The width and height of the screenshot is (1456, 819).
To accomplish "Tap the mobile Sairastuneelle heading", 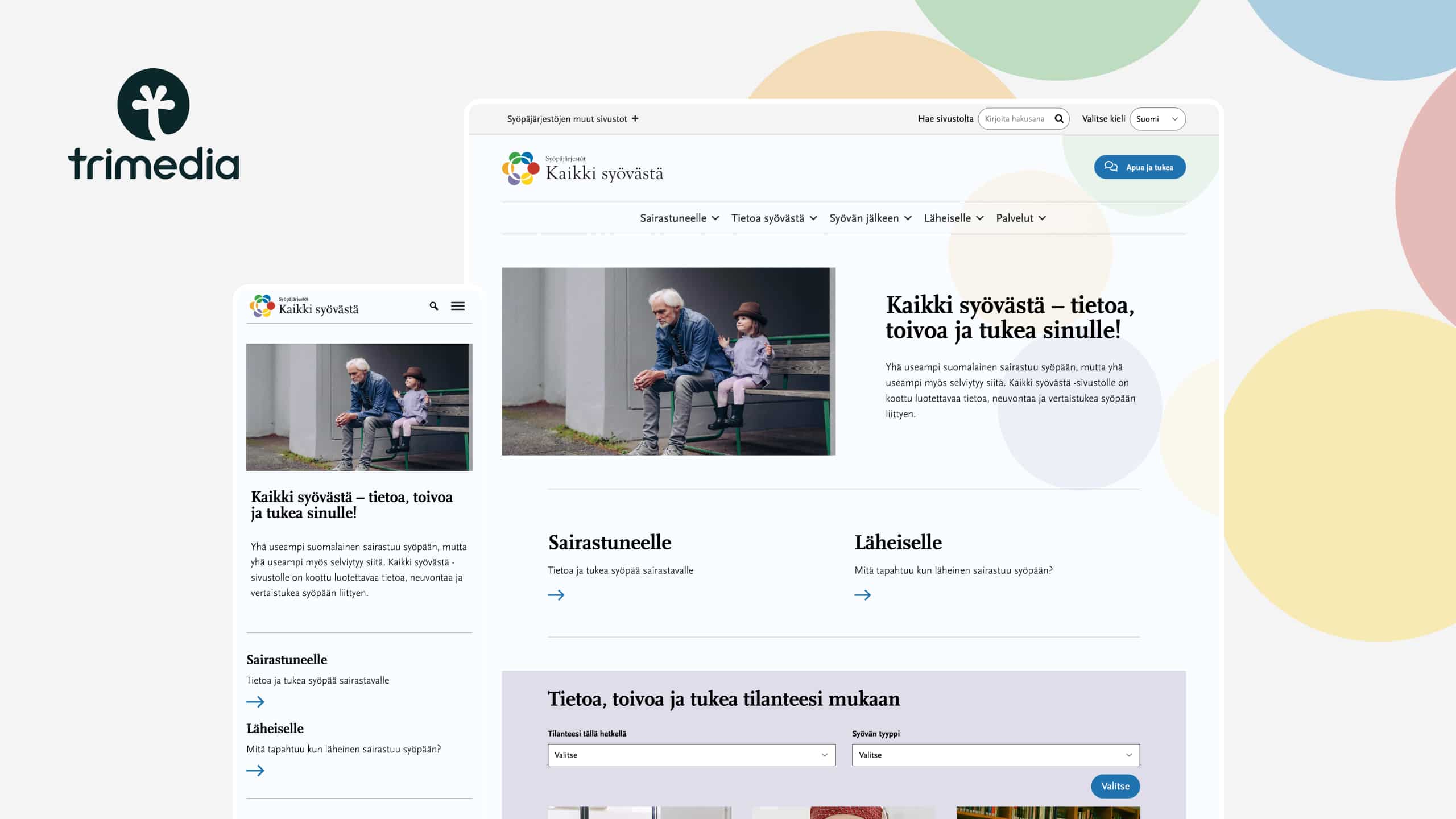I will [287, 660].
